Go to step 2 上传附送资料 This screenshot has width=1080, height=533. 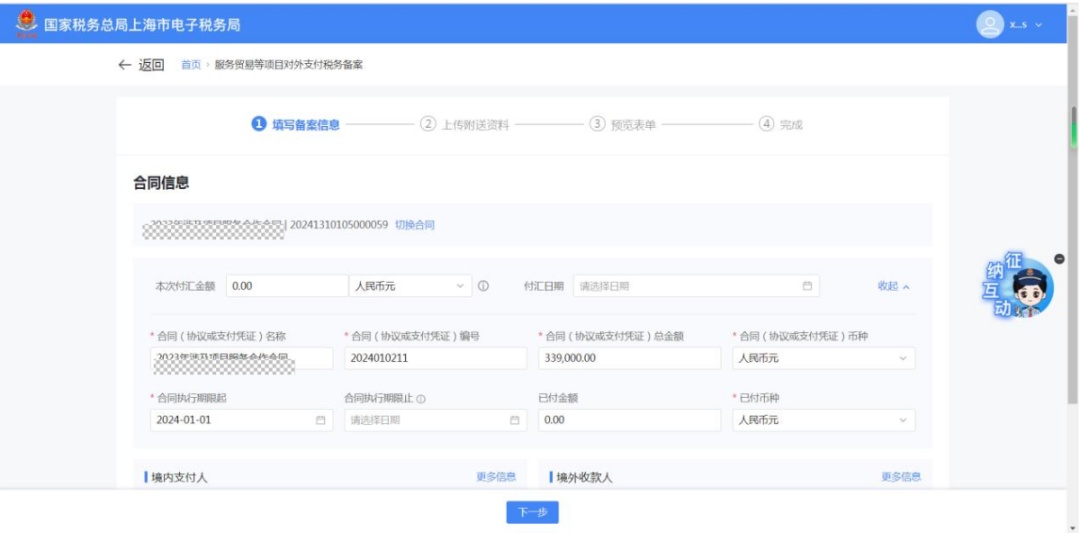tap(464, 125)
